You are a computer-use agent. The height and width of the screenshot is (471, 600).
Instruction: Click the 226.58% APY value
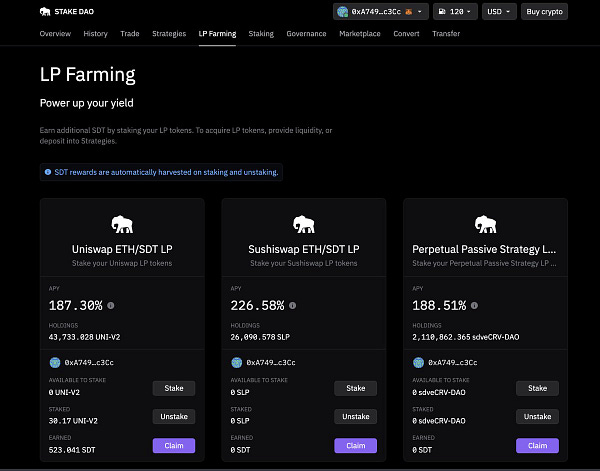coord(258,305)
